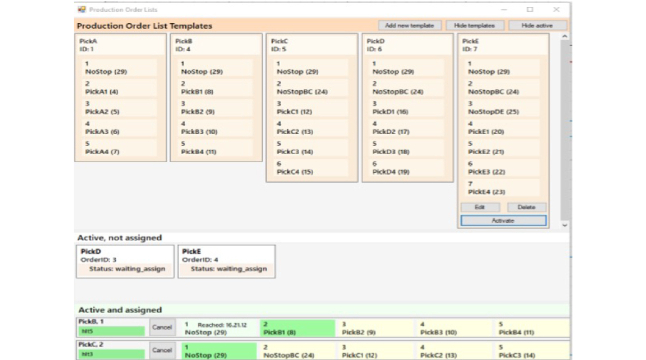Select NoStopBC (24) step in PickC template

tap(311, 88)
